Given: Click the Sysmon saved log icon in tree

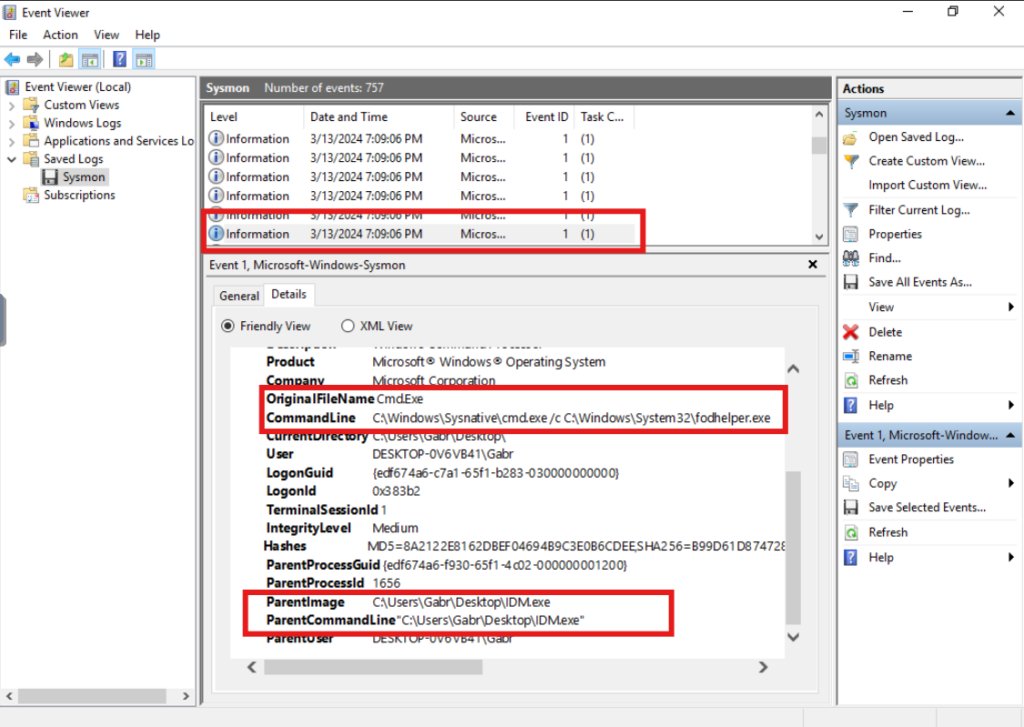Looking at the screenshot, I should tap(50, 177).
